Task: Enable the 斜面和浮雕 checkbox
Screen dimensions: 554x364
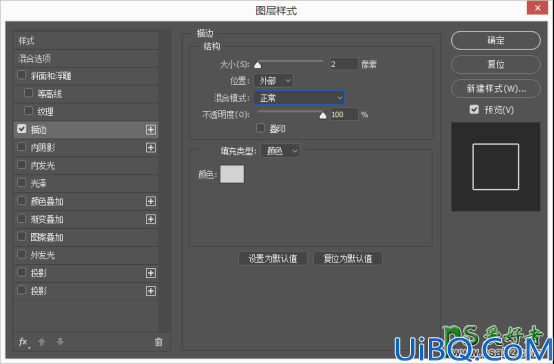Action: point(22,75)
